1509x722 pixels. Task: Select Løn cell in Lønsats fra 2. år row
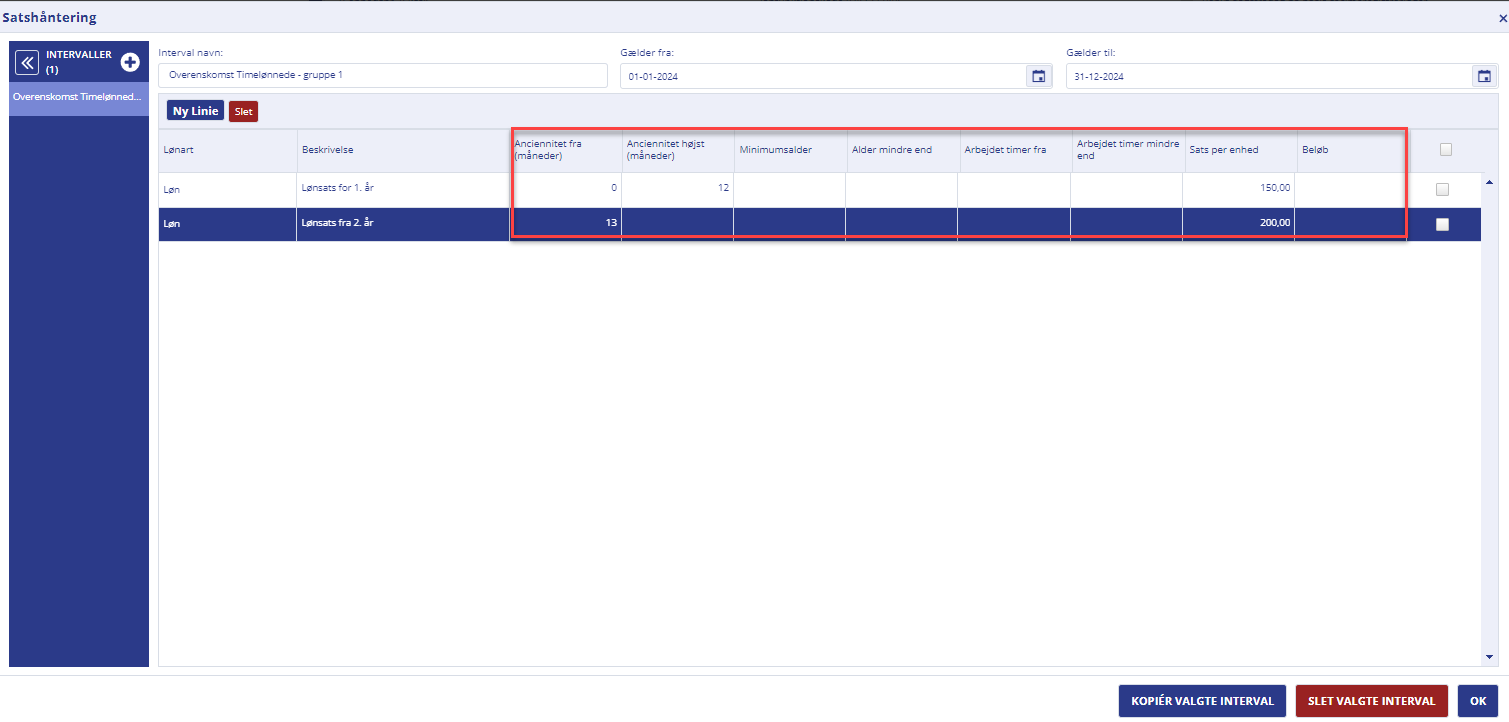click(227, 224)
